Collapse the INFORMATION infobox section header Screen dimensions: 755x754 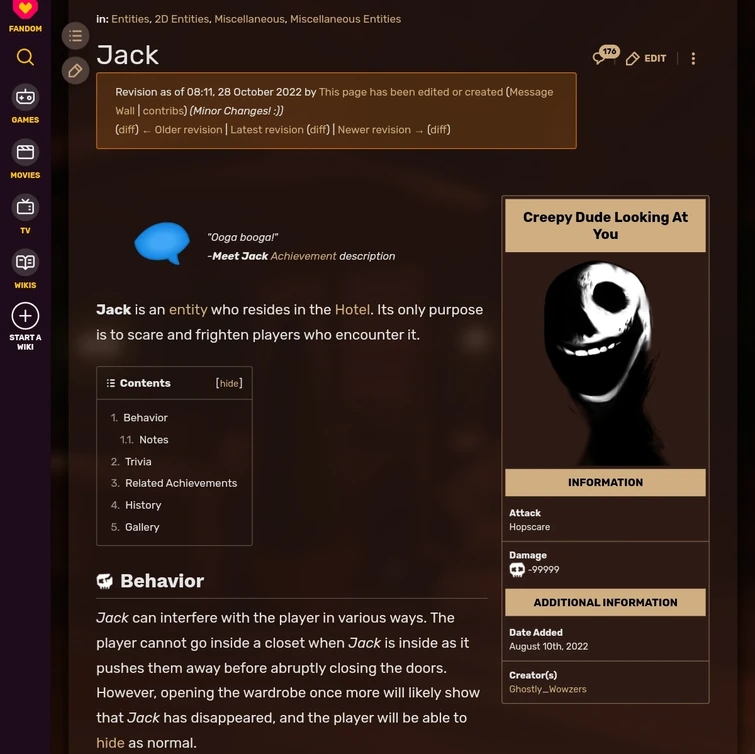coord(605,482)
